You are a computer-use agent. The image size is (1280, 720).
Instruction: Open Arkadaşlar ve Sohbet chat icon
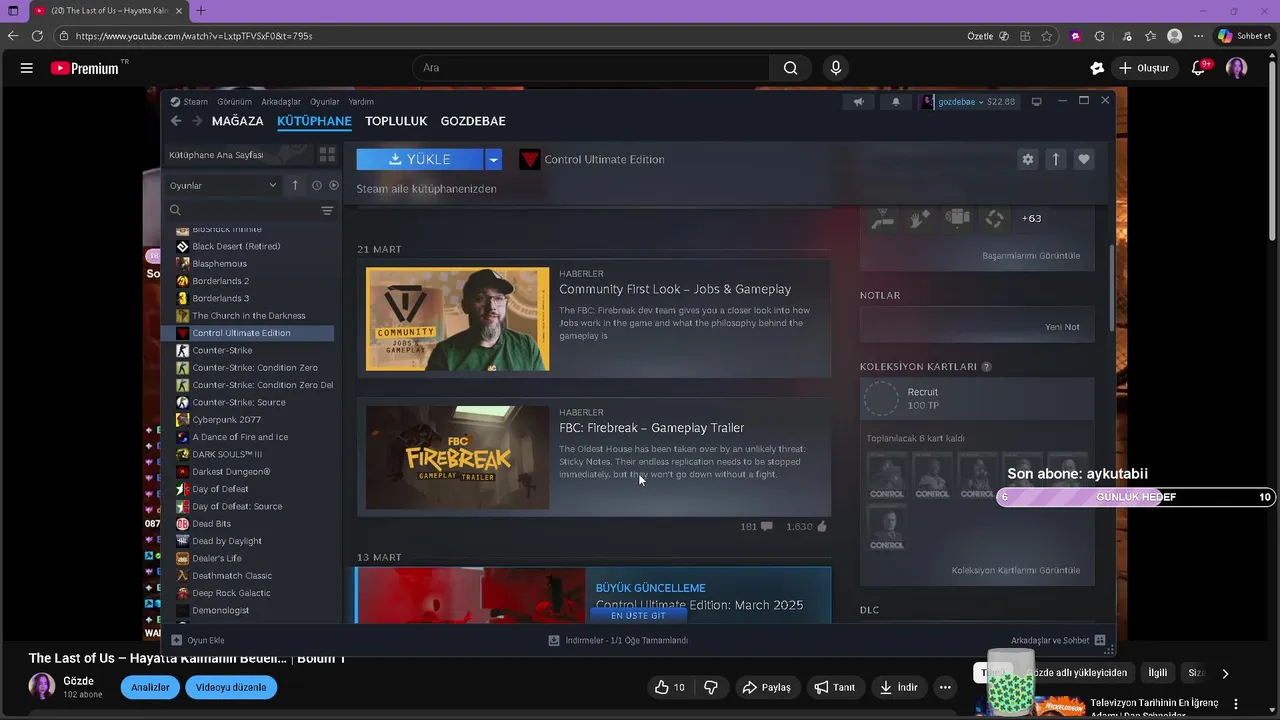tap(1100, 640)
